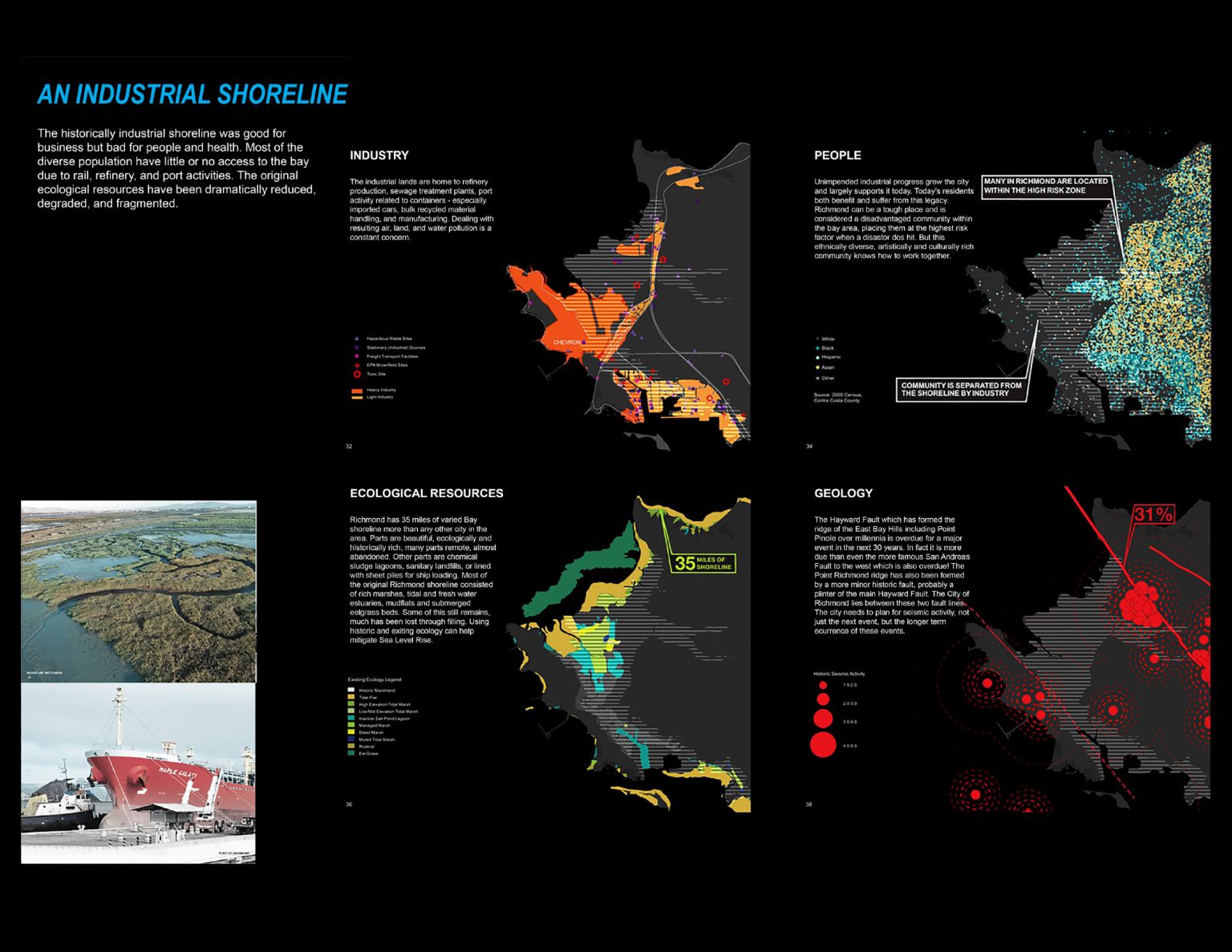Click the Hispanic legend dot in People
Image resolution: width=1232 pixels, height=952 pixels.
click(817, 357)
